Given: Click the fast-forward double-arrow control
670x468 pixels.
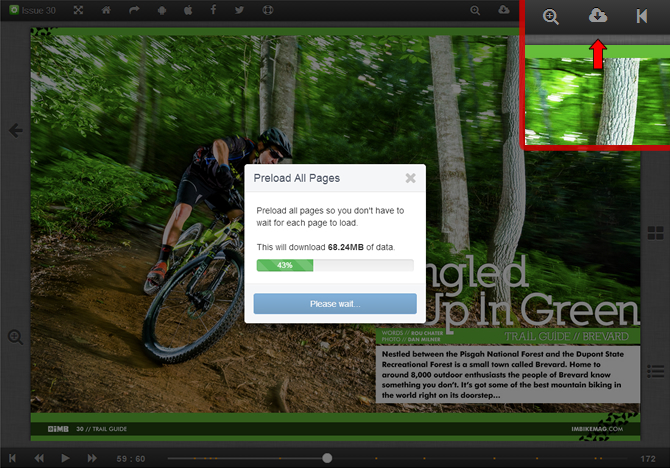Looking at the screenshot, I should point(92,458).
